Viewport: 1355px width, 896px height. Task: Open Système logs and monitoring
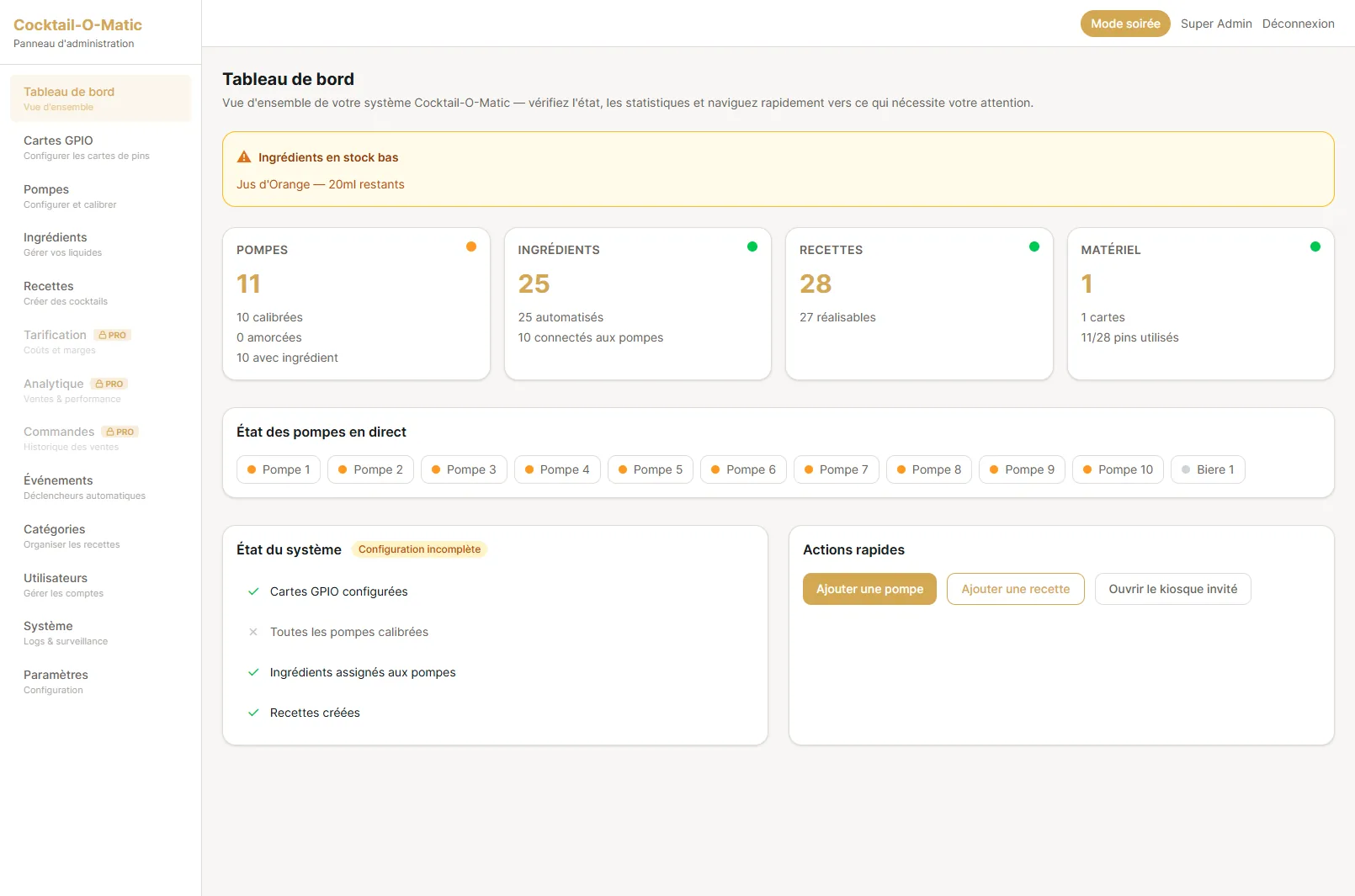(x=100, y=633)
